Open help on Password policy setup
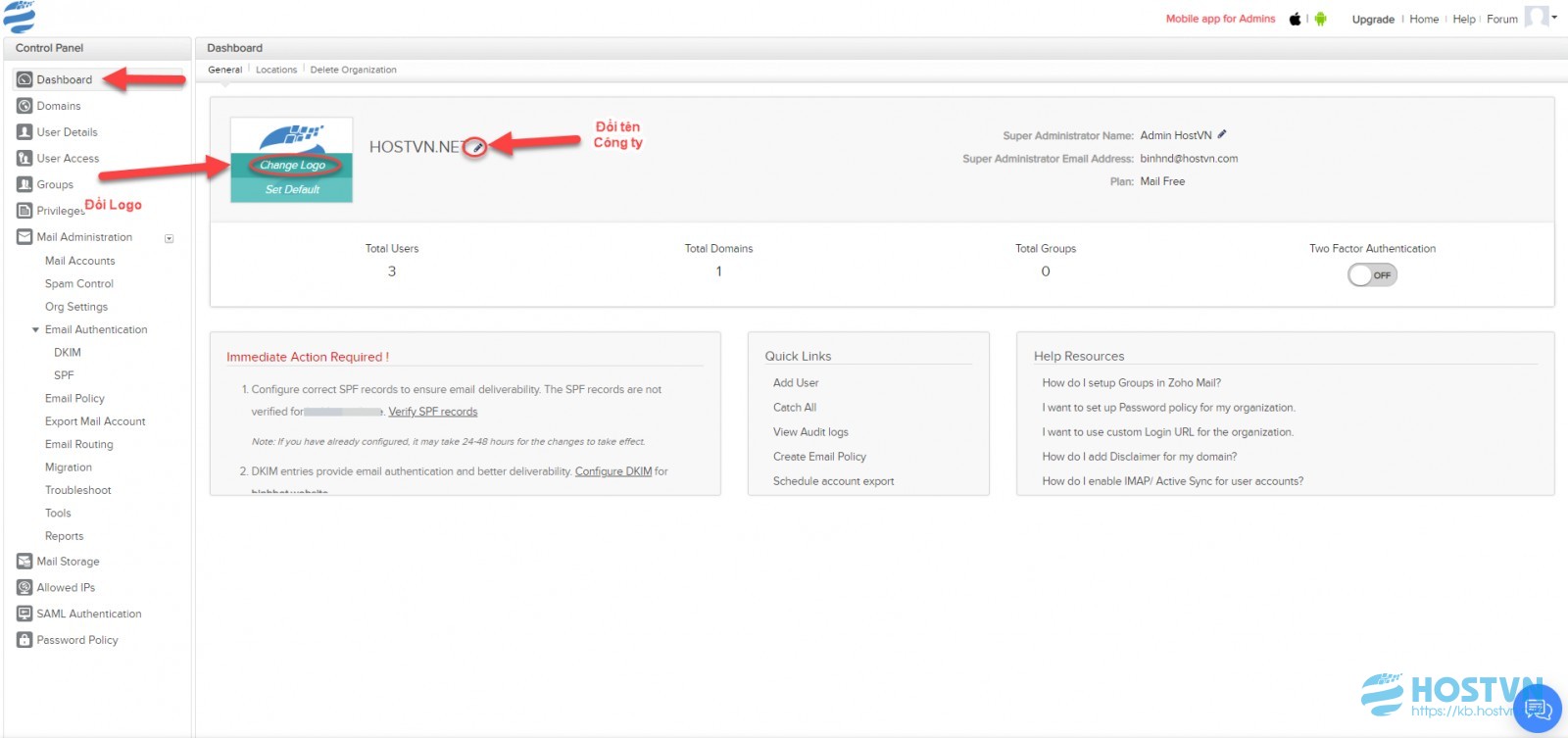This screenshot has width=1568, height=738. 1169,408
